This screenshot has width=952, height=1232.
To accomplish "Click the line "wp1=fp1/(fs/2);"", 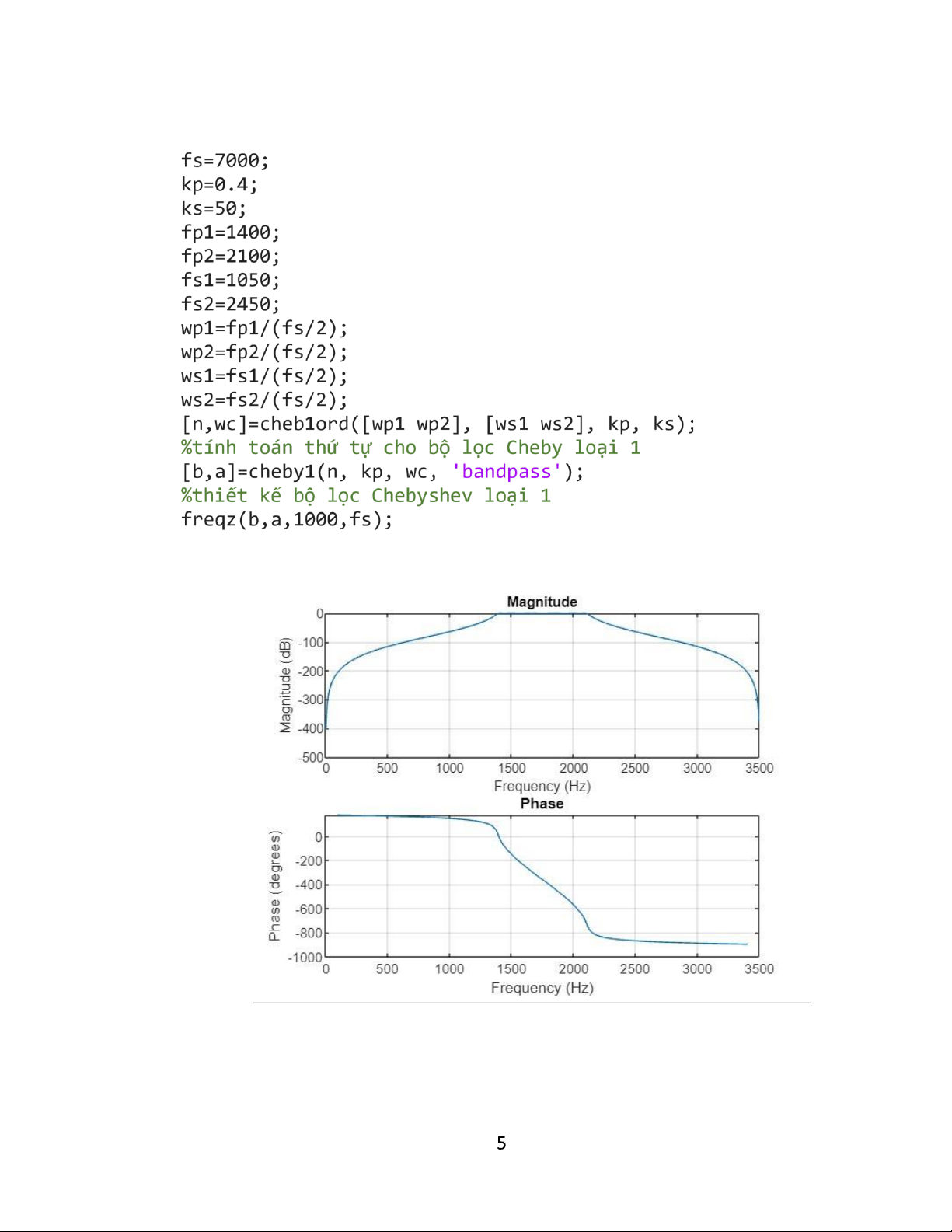I will [264, 329].
